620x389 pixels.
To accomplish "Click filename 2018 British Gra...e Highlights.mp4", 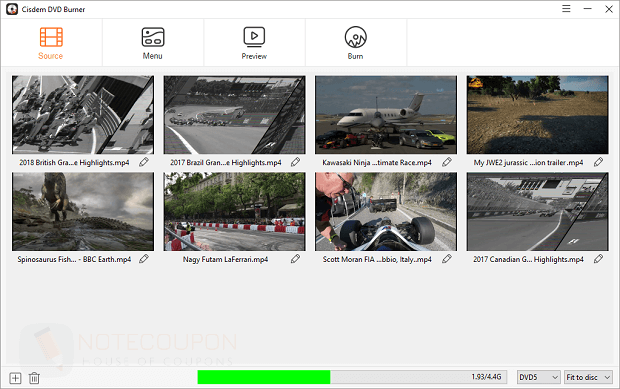I will (74, 162).
